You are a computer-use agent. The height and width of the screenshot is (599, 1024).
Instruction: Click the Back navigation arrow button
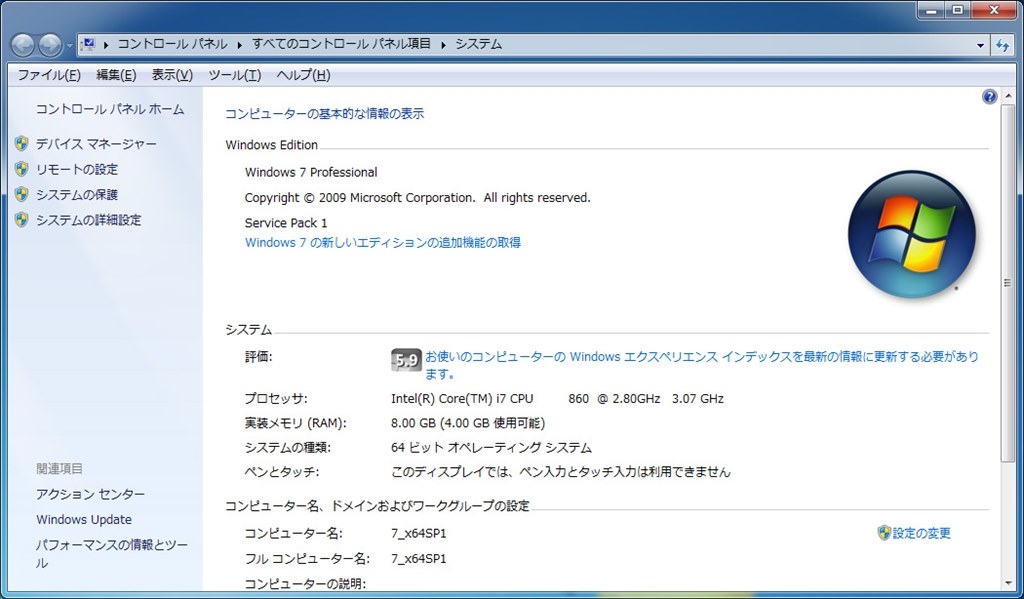click(23, 45)
